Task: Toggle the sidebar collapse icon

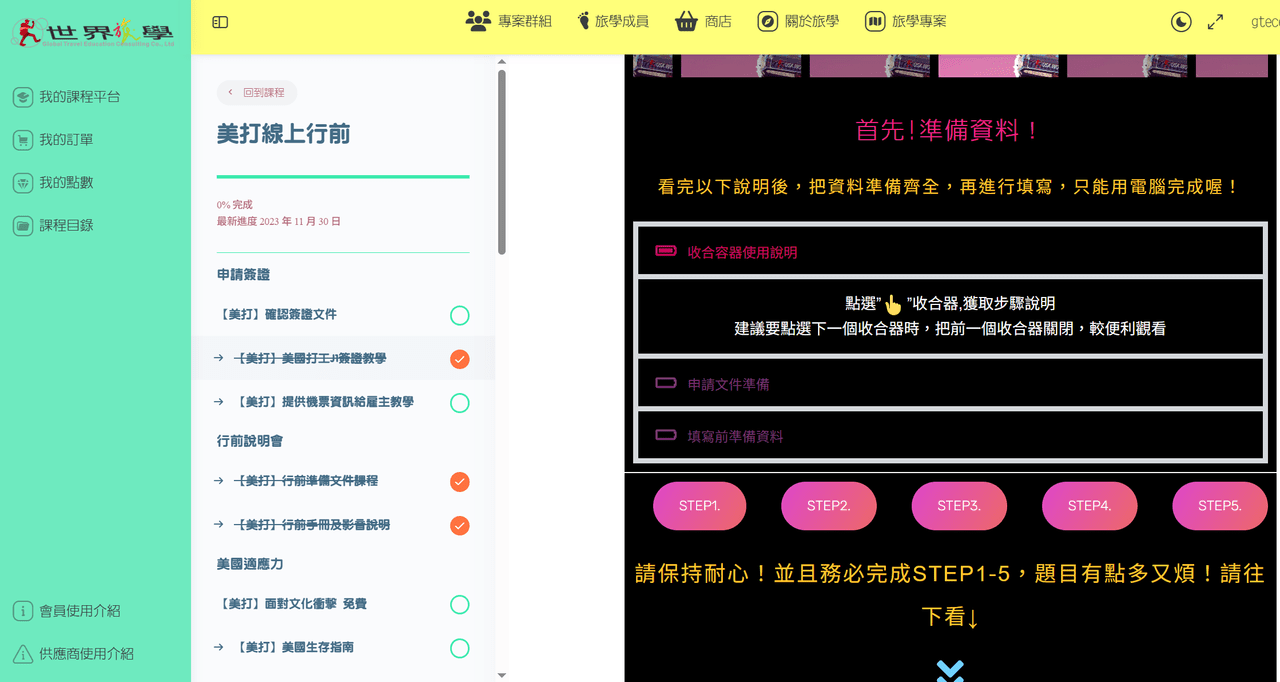Action: pyautogui.click(x=220, y=22)
